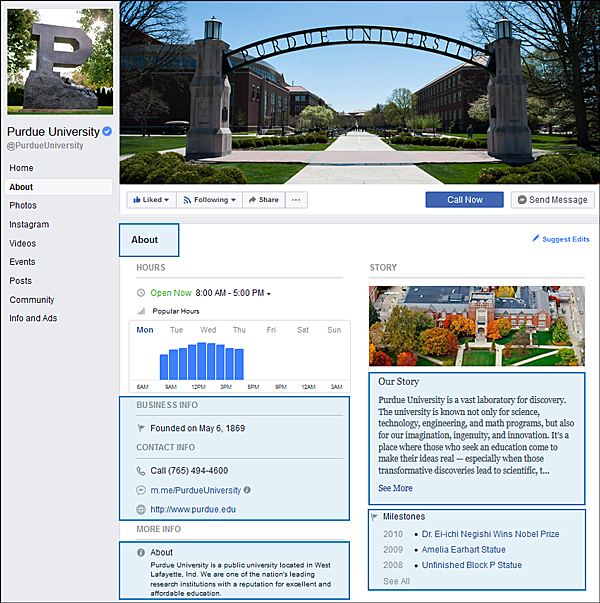The image size is (600, 603).
Task: Click the Our Story heading
Action: [398, 381]
